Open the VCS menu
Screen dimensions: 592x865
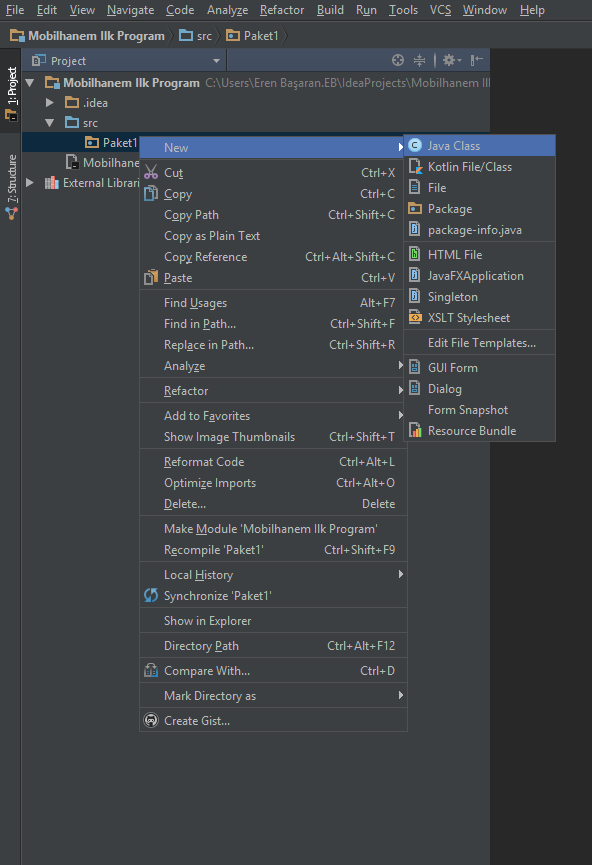[x=440, y=10]
